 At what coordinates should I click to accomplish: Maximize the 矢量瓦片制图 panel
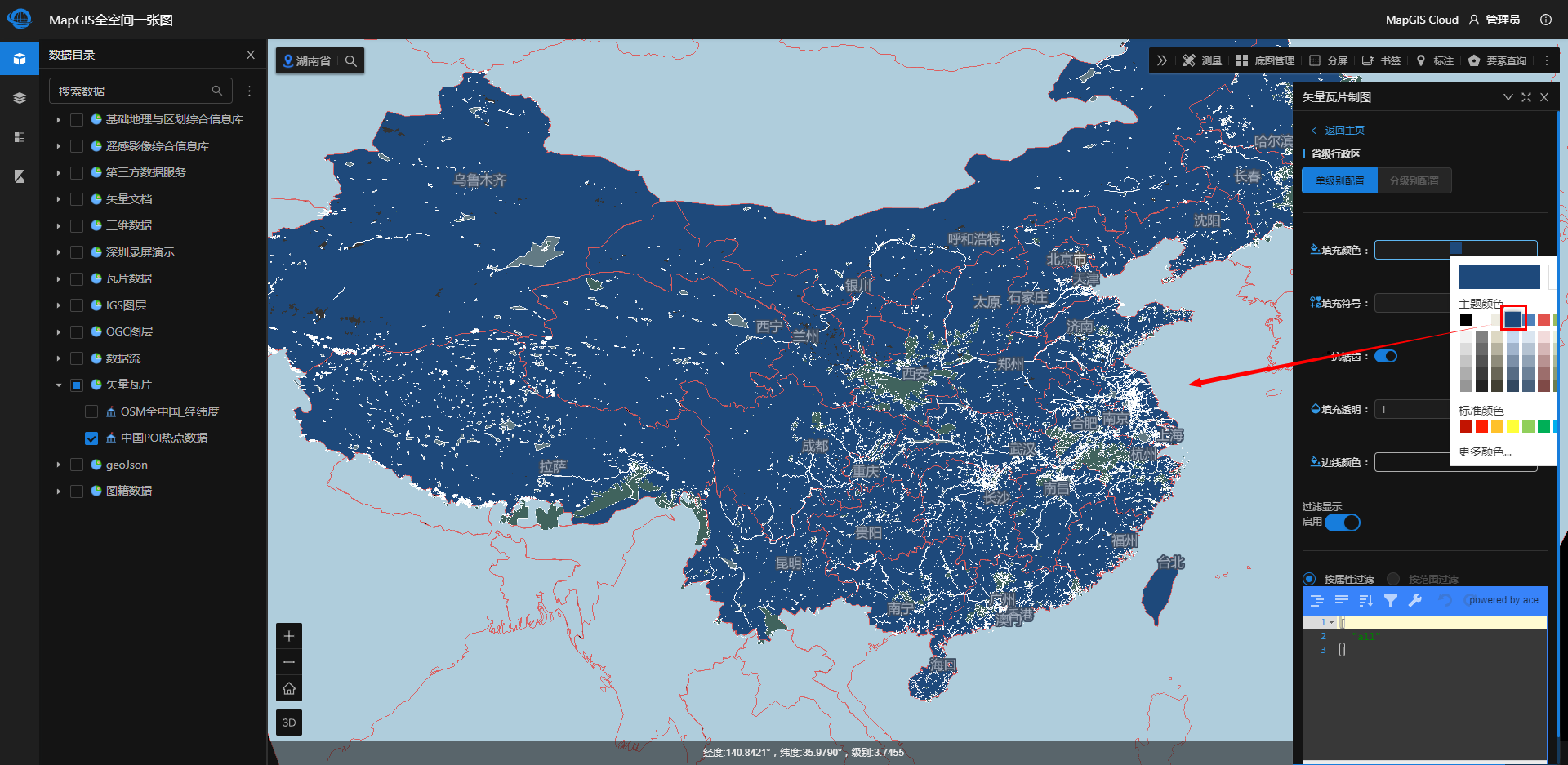click(1526, 97)
